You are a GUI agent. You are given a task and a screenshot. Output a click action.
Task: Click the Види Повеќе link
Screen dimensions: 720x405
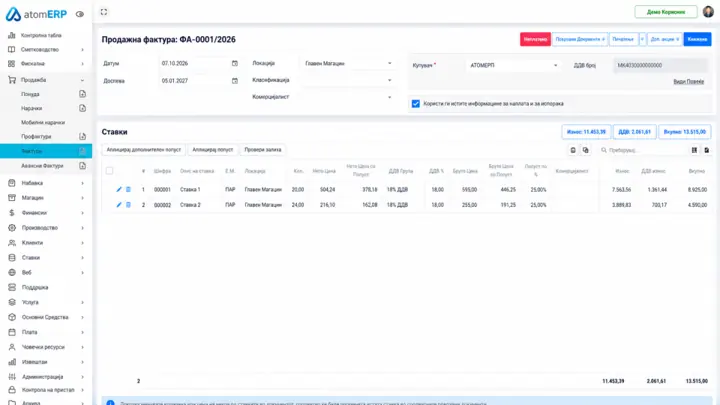click(688, 82)
